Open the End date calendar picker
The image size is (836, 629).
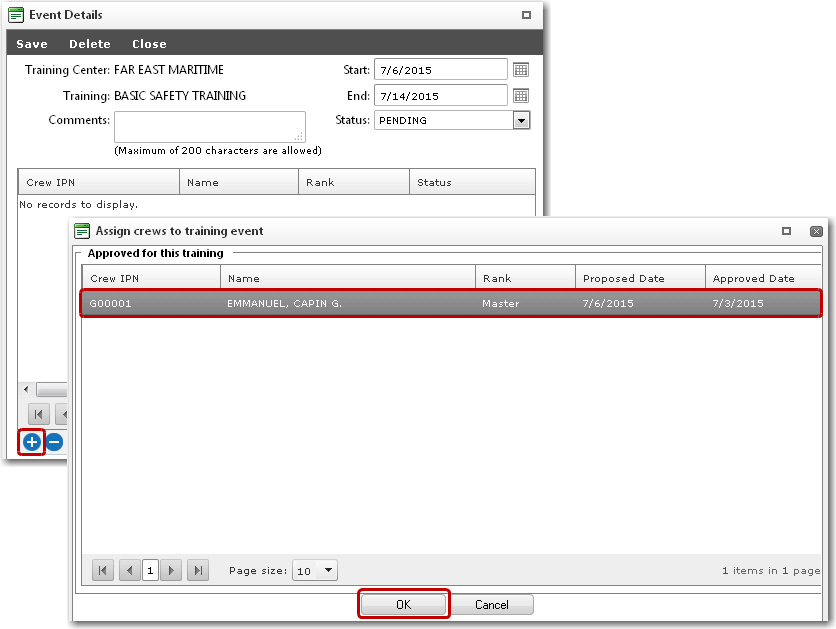[520, 96]
